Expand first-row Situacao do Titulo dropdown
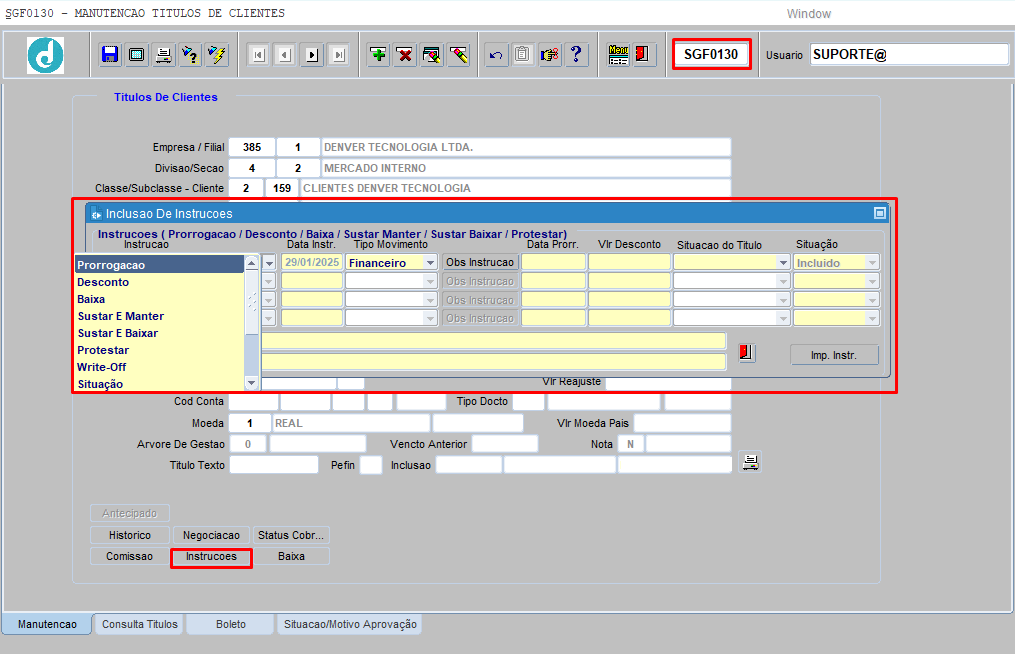 point(783,262)
